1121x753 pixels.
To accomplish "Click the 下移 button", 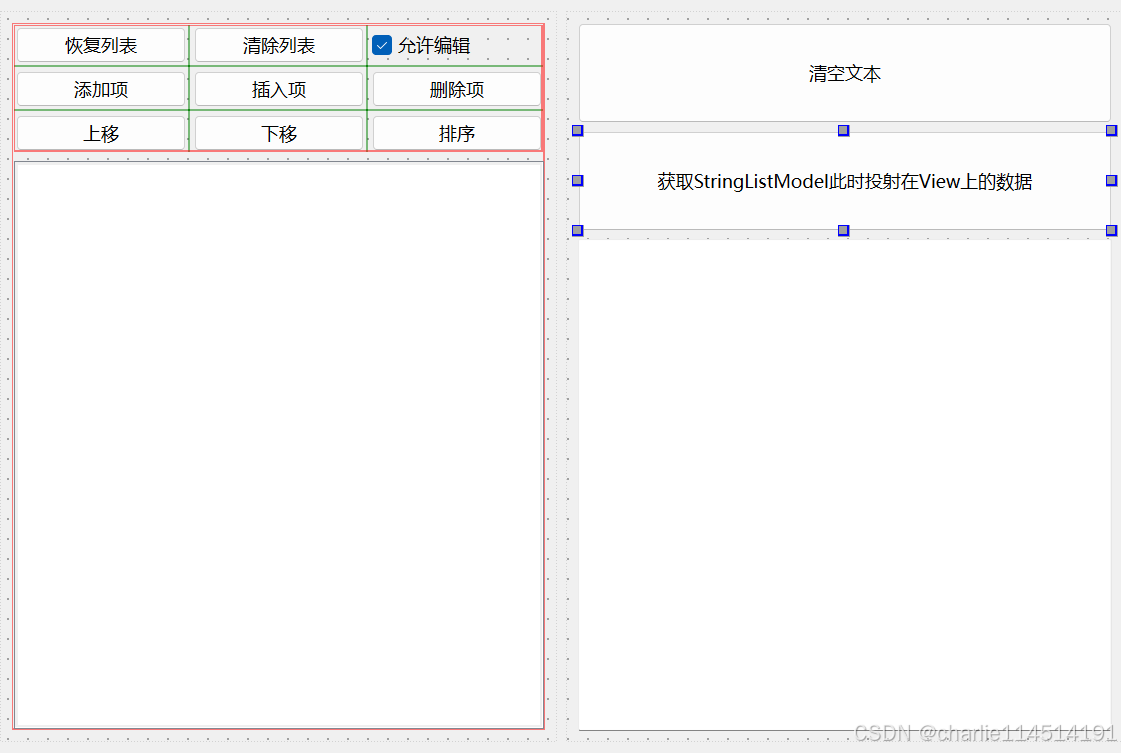I will (279, 133).
